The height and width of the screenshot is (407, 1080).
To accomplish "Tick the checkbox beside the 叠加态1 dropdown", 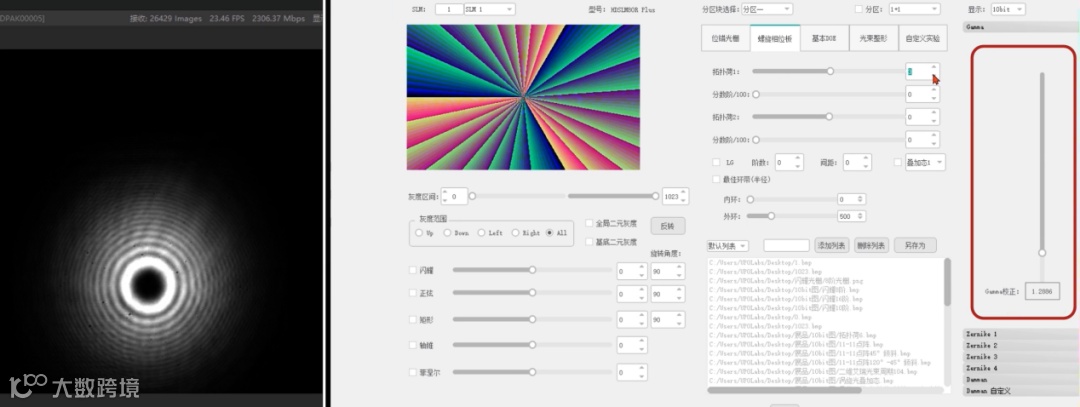I will click(x=897, y=163).
